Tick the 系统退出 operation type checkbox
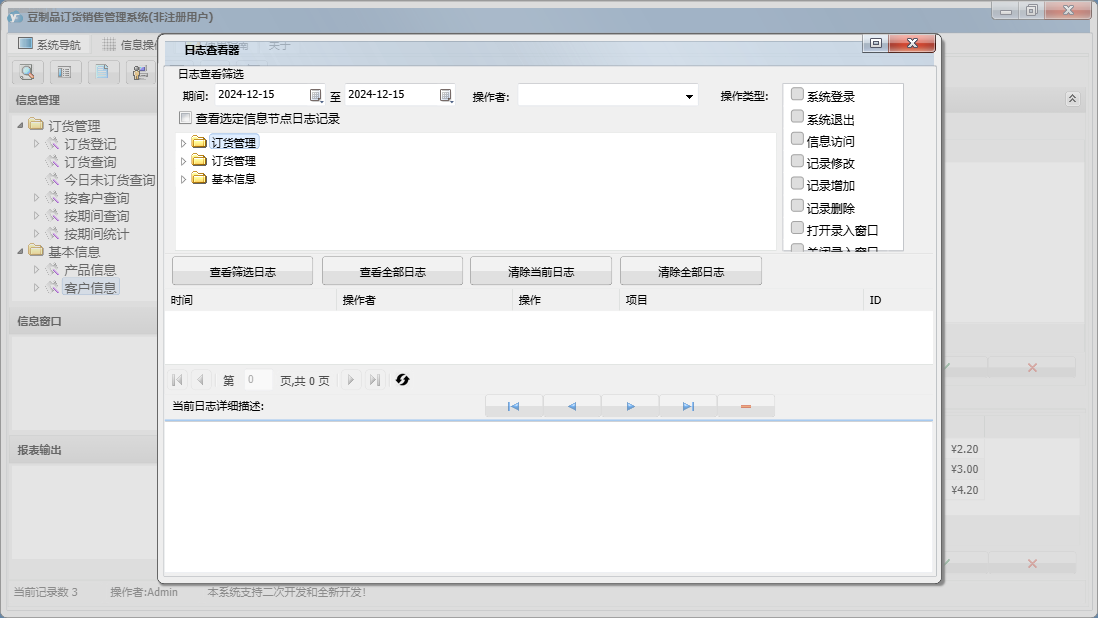The width and height of the screenshot is (1098, 618). click(x=797, y=116)
